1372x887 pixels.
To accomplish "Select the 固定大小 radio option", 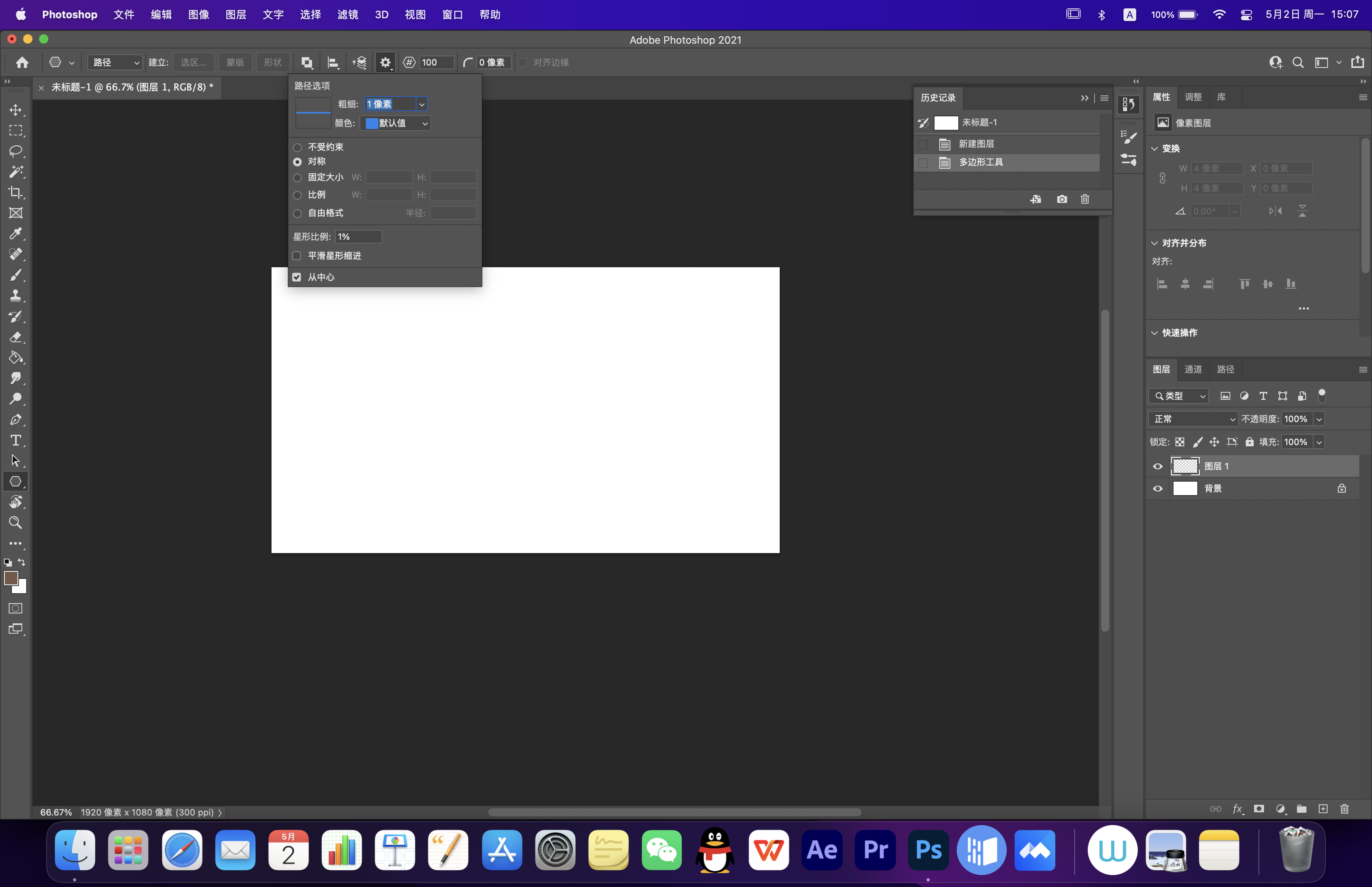I will [297, 177].
